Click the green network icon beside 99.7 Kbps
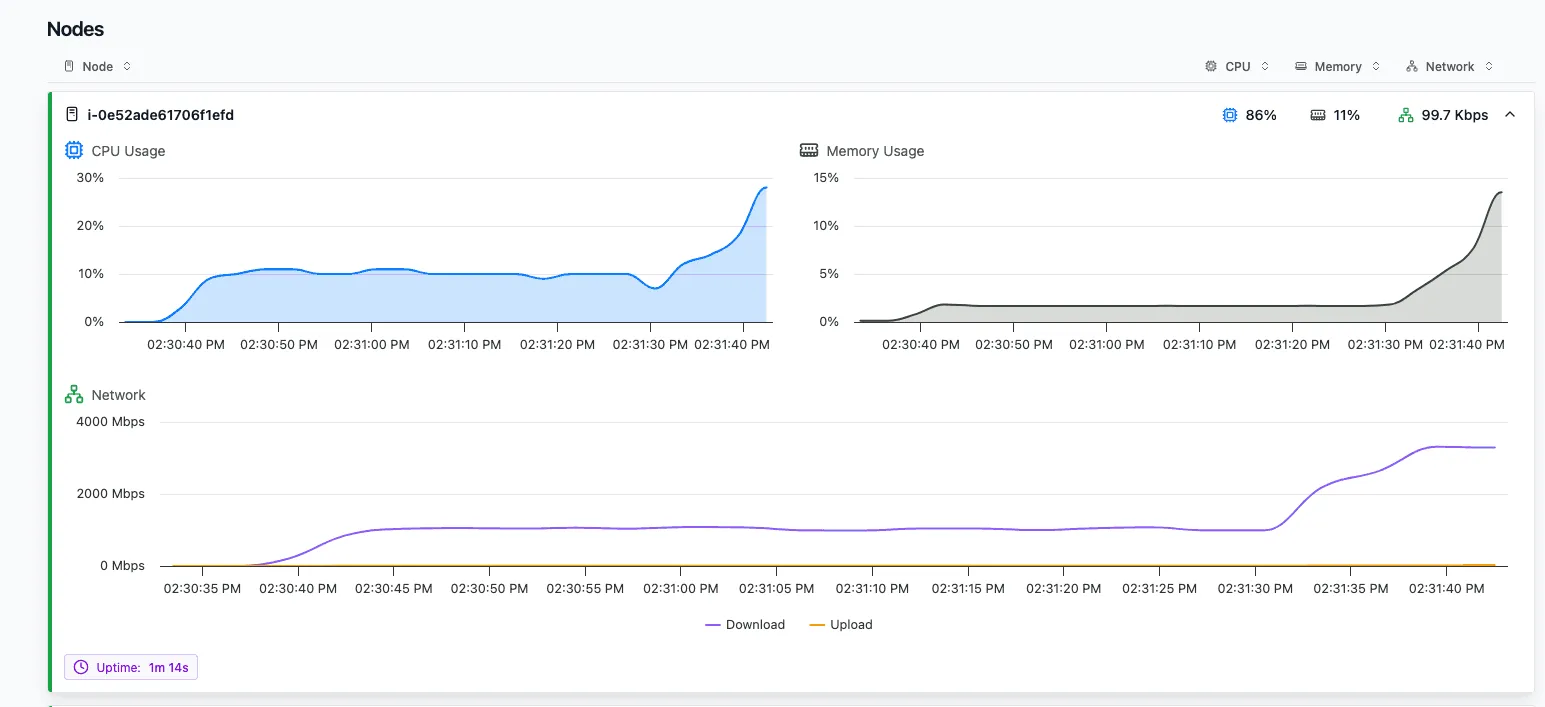The width and height of the screenshot is (1545, 707). 1407,115
